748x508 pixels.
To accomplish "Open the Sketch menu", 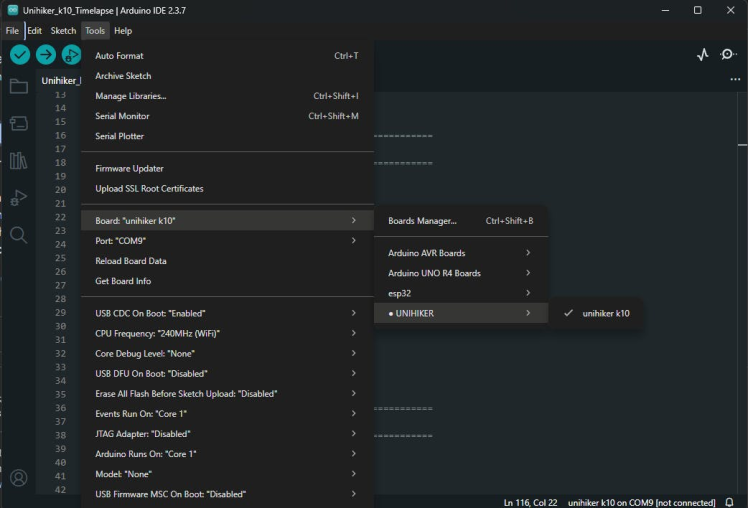I will pyautogui.click(x=63, y=31).
